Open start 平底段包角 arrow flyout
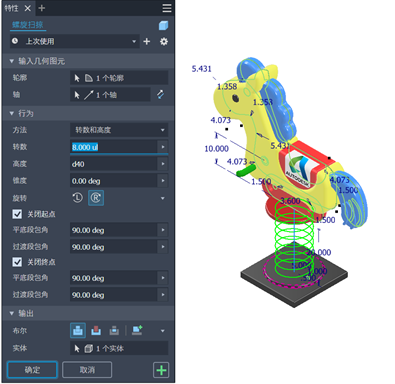The height and width of the screenshot is (384, 395). click(163, 230)
